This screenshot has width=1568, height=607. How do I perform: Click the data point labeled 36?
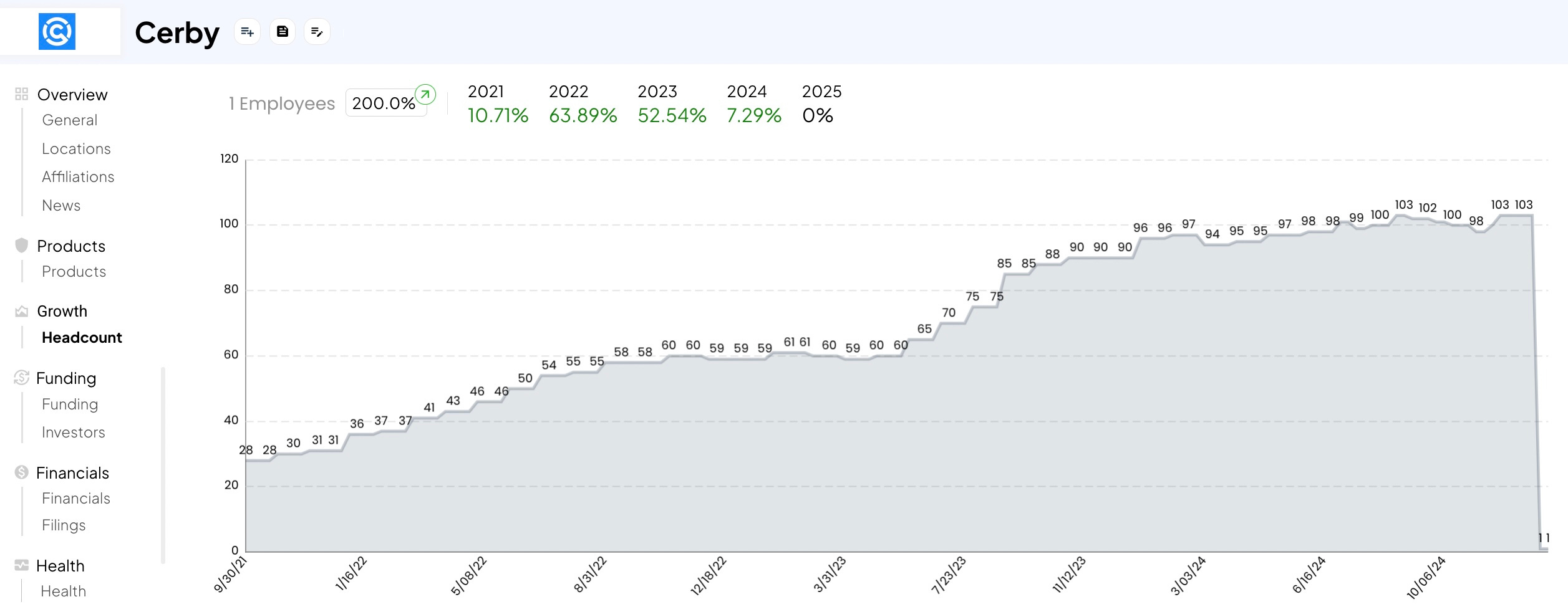pos(357,424)
